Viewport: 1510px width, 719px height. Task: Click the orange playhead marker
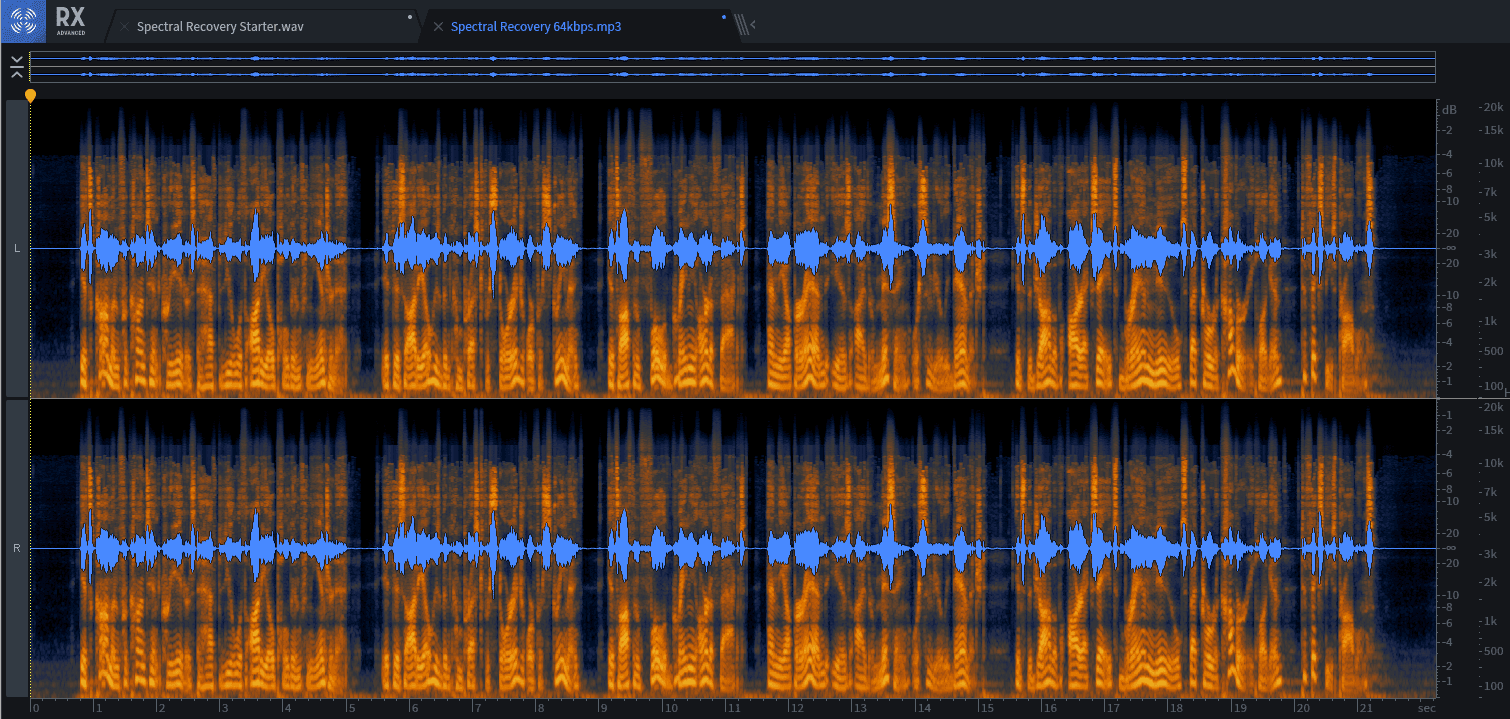point(30,96)
